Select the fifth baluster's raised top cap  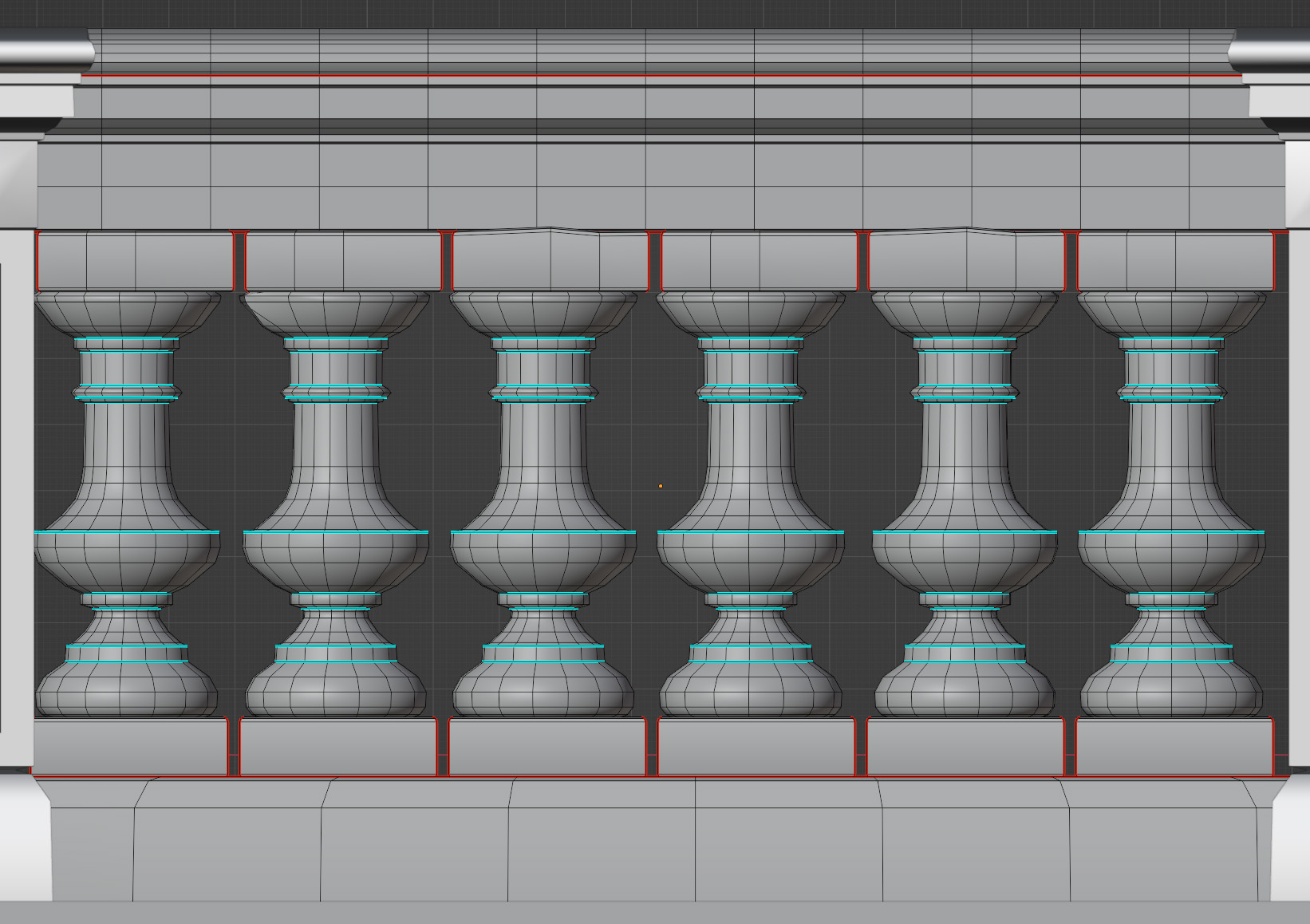(966, 259)
